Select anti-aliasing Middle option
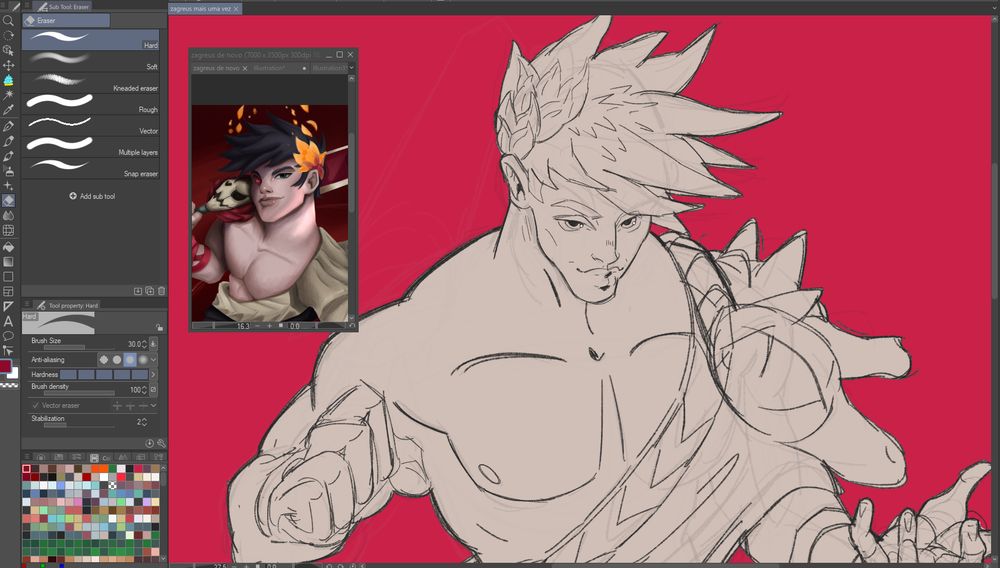Screen dimensions: 1000x568 click(130, 360)
